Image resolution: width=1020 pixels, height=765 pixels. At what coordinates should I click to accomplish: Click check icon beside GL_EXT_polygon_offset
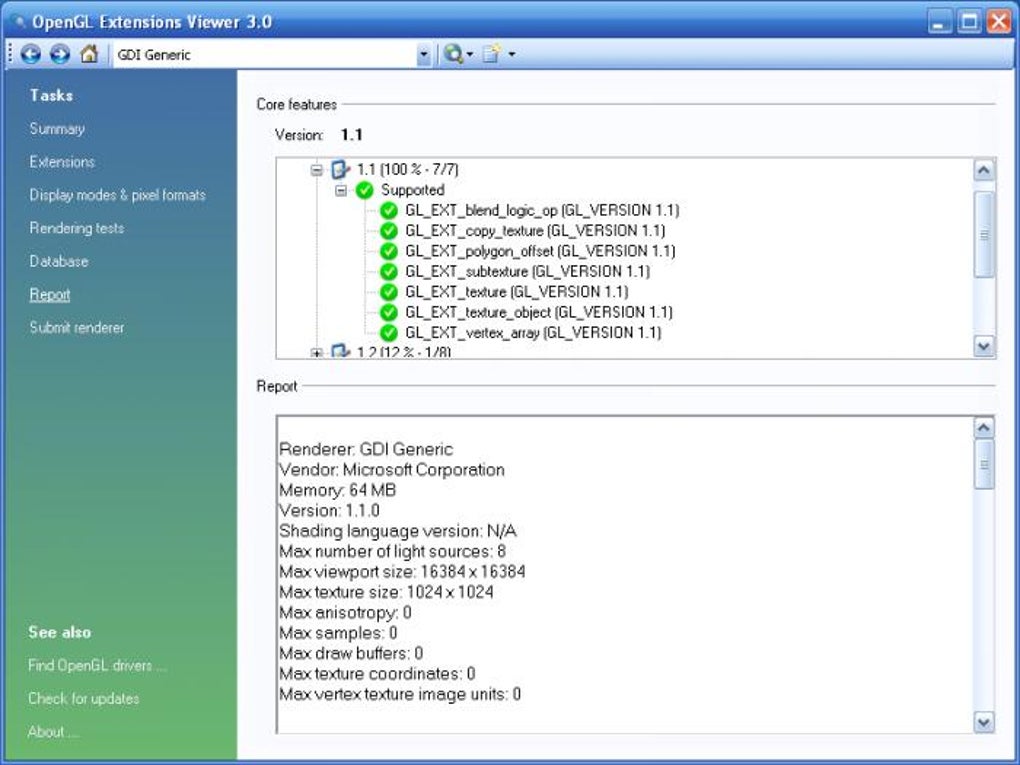click(389, 251)
